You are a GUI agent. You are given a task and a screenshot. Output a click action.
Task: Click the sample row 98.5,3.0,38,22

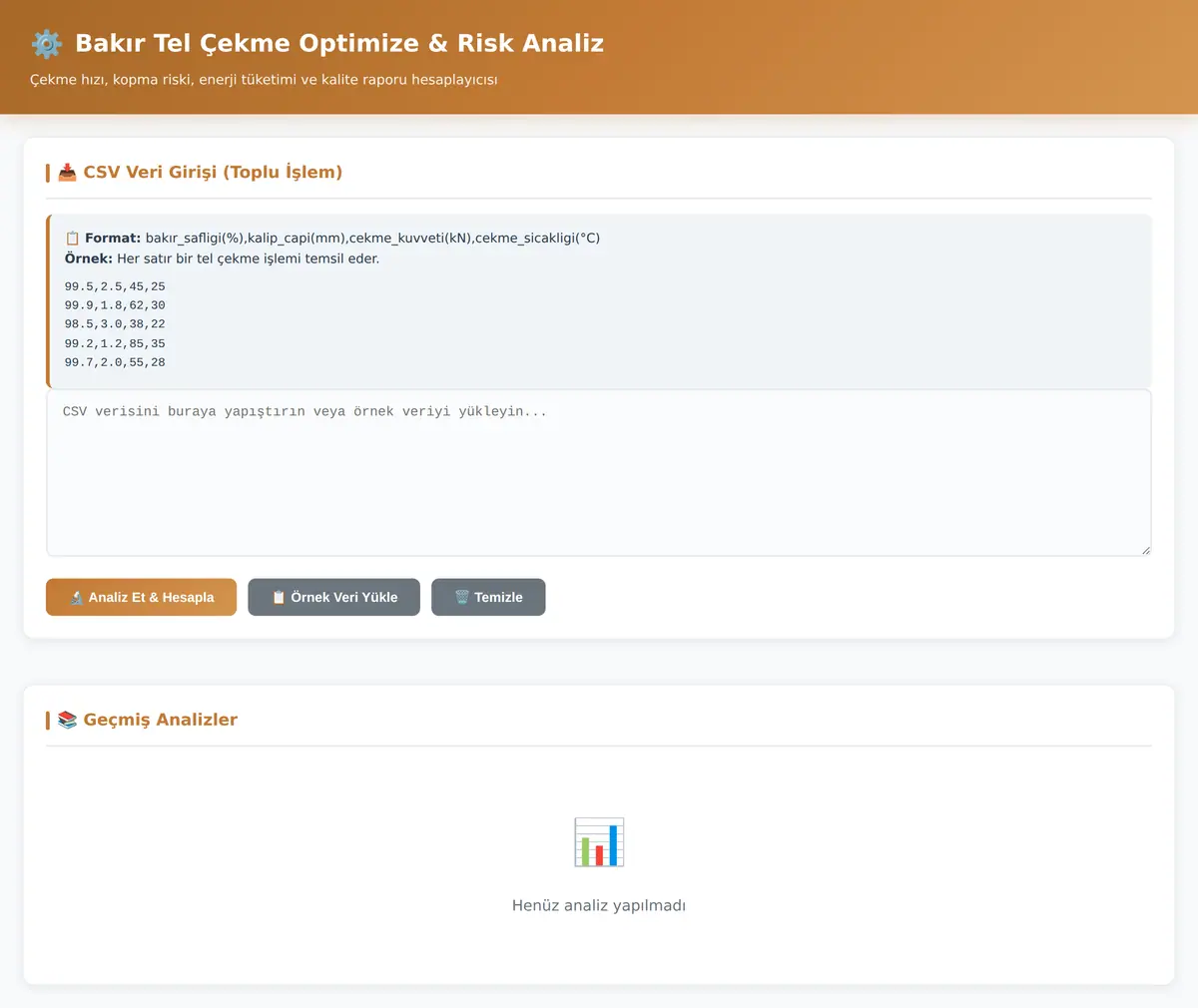[115, 324]
